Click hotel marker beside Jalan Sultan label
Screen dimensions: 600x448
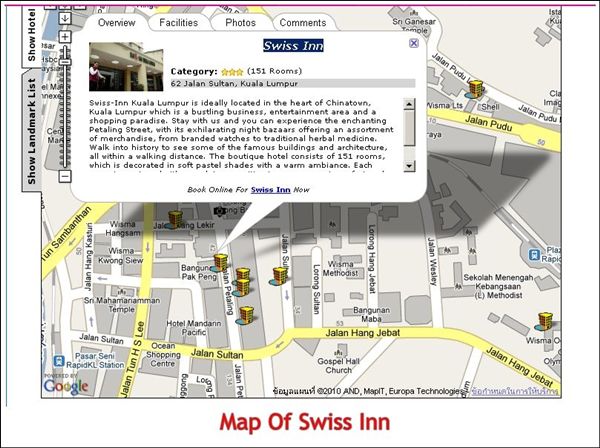tap(280, 275)
